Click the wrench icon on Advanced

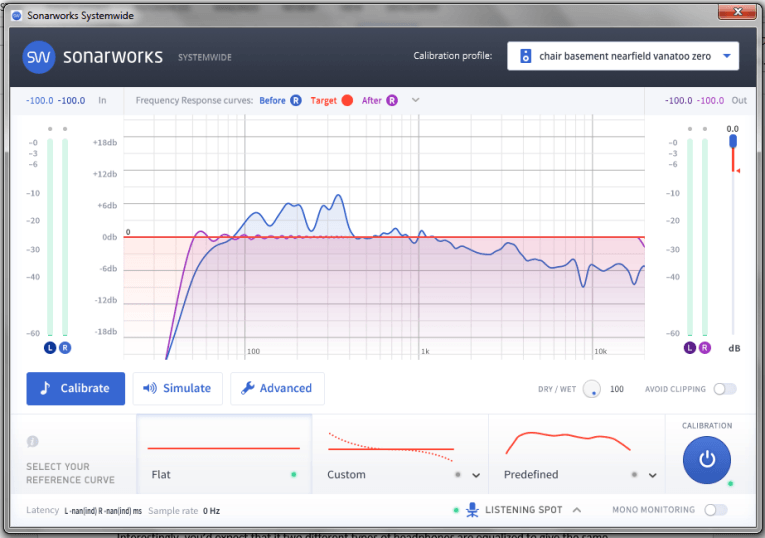(x=248, y=388)
